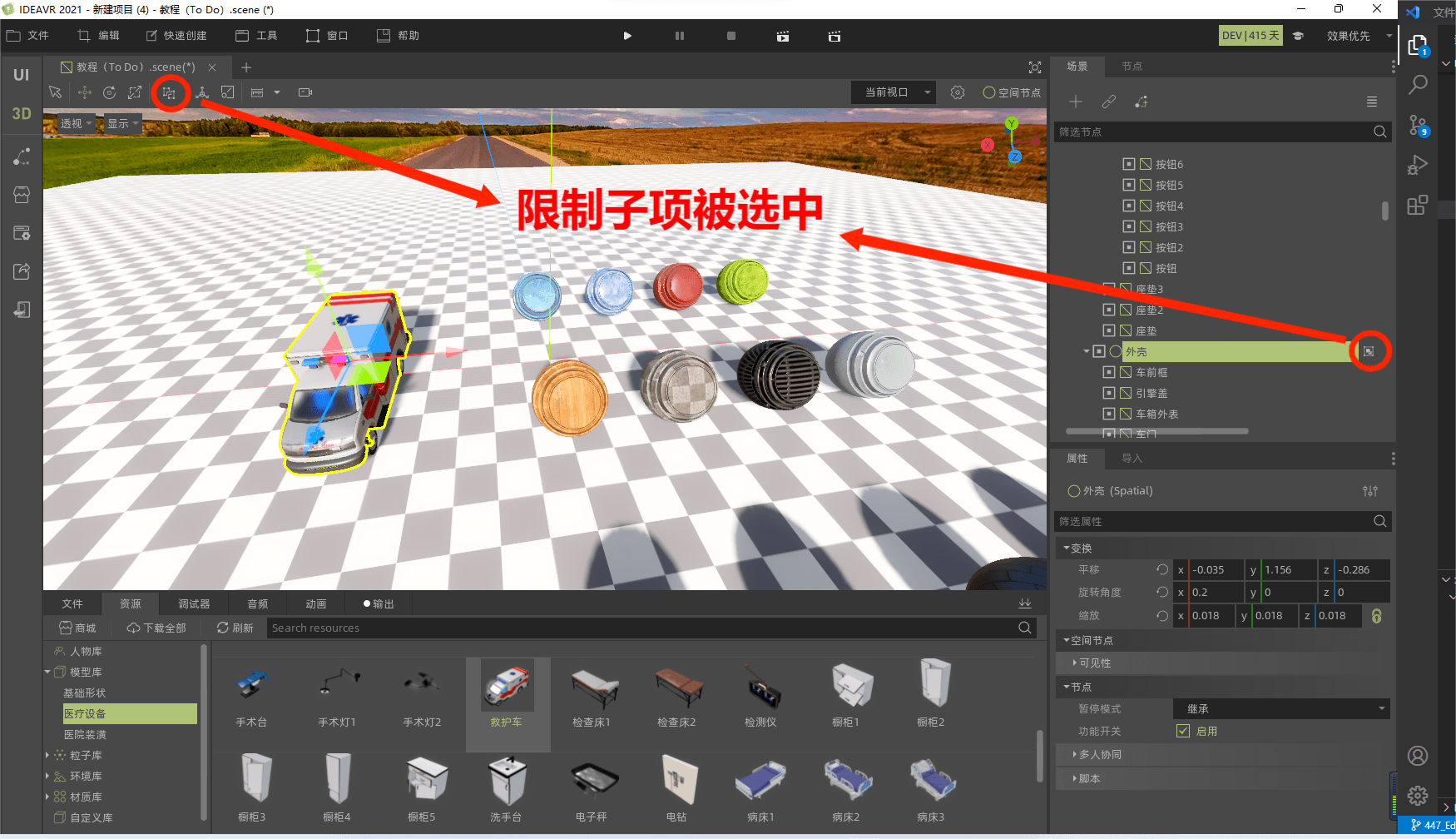Toggle restrict child selection tool

[x=170, y=92]
